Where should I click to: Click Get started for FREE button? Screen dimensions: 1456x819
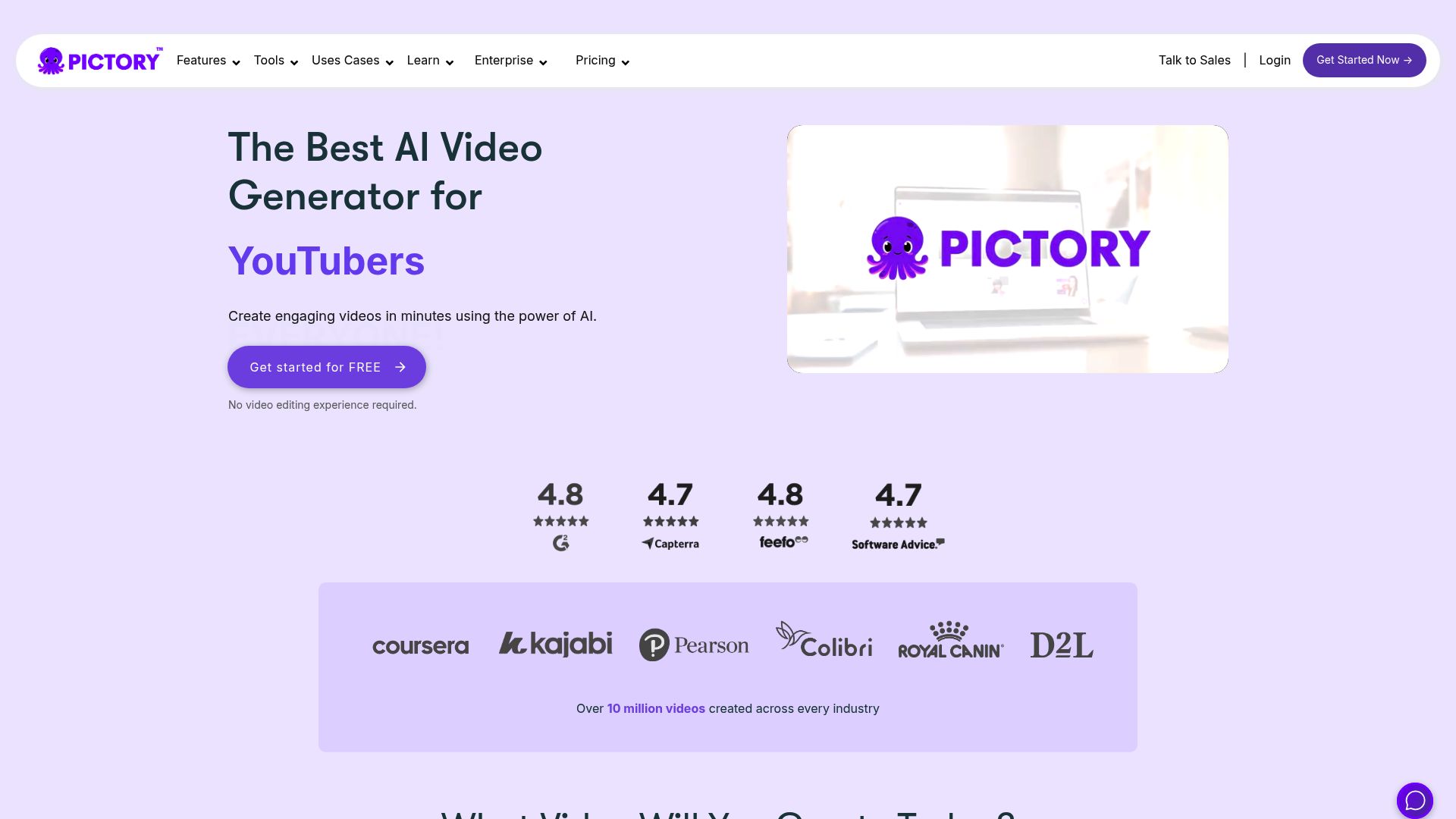pos(327,367)
